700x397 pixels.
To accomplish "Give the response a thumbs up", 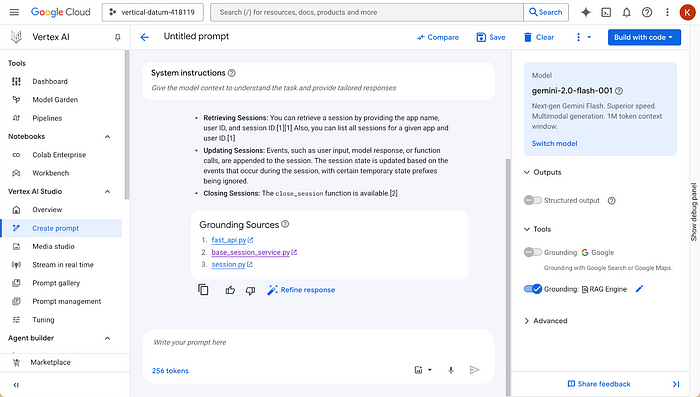I will [230, 290].
